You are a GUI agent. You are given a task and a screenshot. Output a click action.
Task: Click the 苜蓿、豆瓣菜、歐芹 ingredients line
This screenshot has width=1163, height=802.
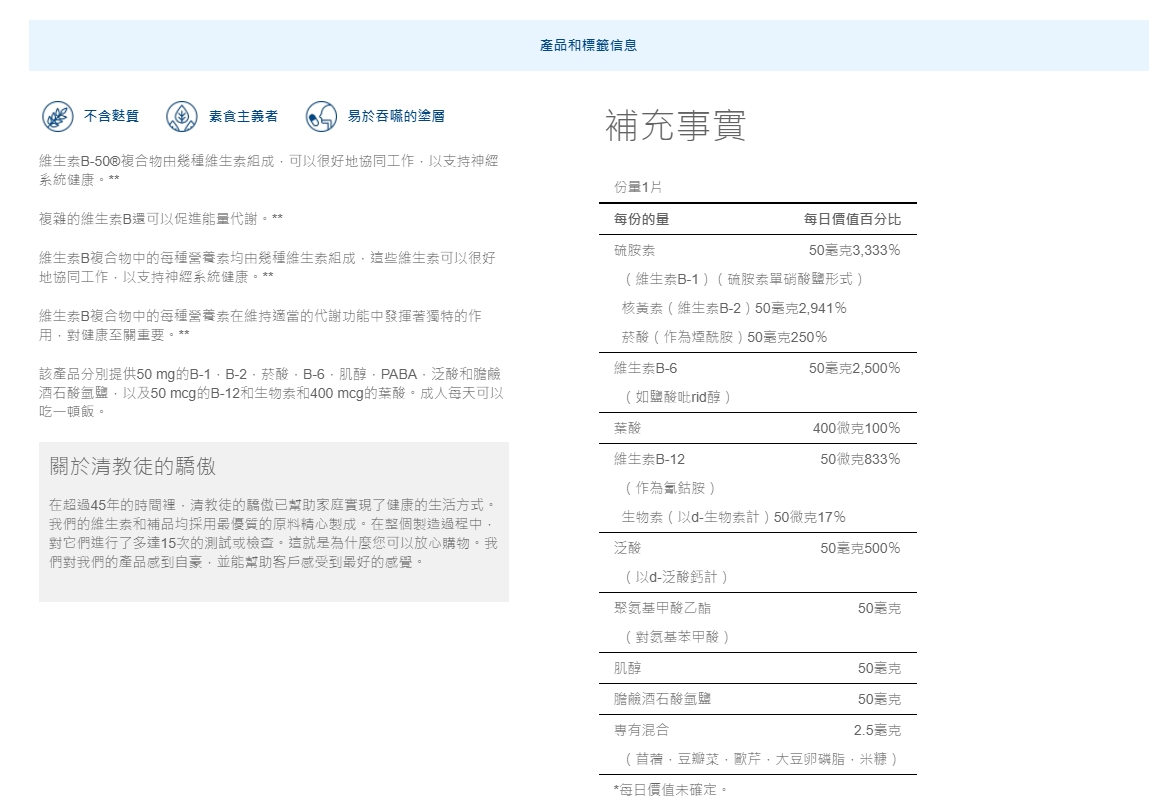(760, 759)
